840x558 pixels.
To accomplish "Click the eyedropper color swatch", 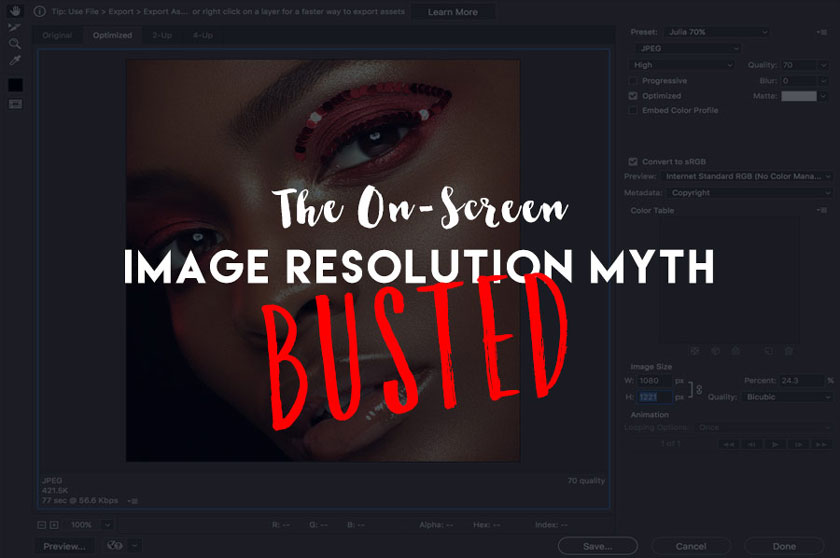I will coord(15,85).
